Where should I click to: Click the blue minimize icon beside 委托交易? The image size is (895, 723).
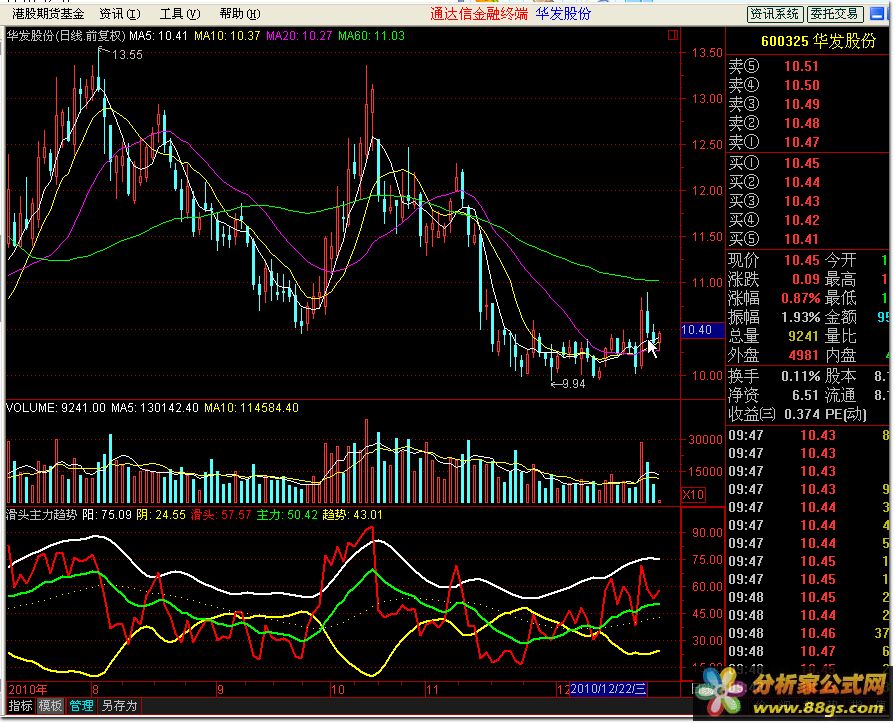(877, 14)
